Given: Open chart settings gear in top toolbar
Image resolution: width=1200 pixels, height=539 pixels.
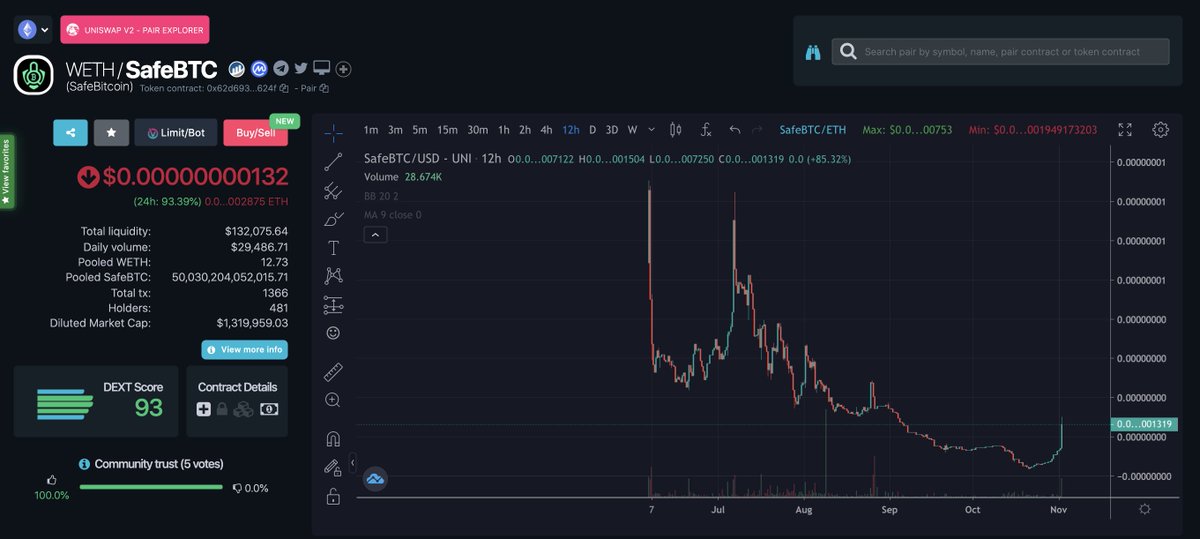Looking at the screenshot, I should pyautogui.click(x=1160, y=130).
